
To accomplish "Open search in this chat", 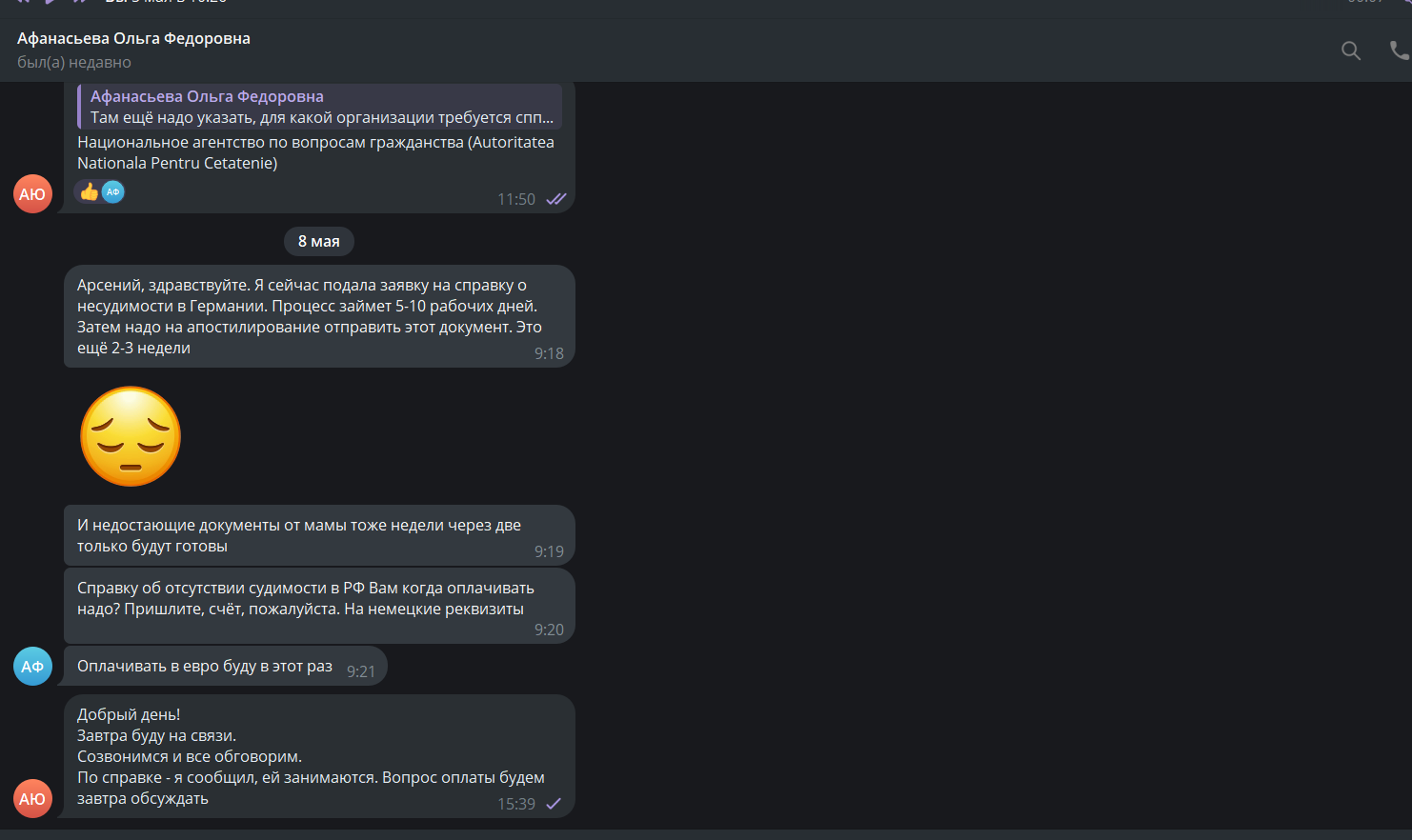I will 1351,50.
